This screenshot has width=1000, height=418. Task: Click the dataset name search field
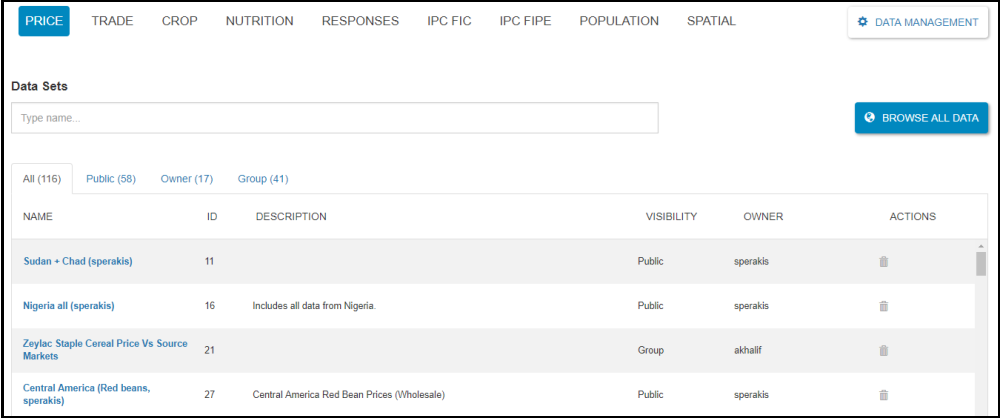(x=334, y=118)
